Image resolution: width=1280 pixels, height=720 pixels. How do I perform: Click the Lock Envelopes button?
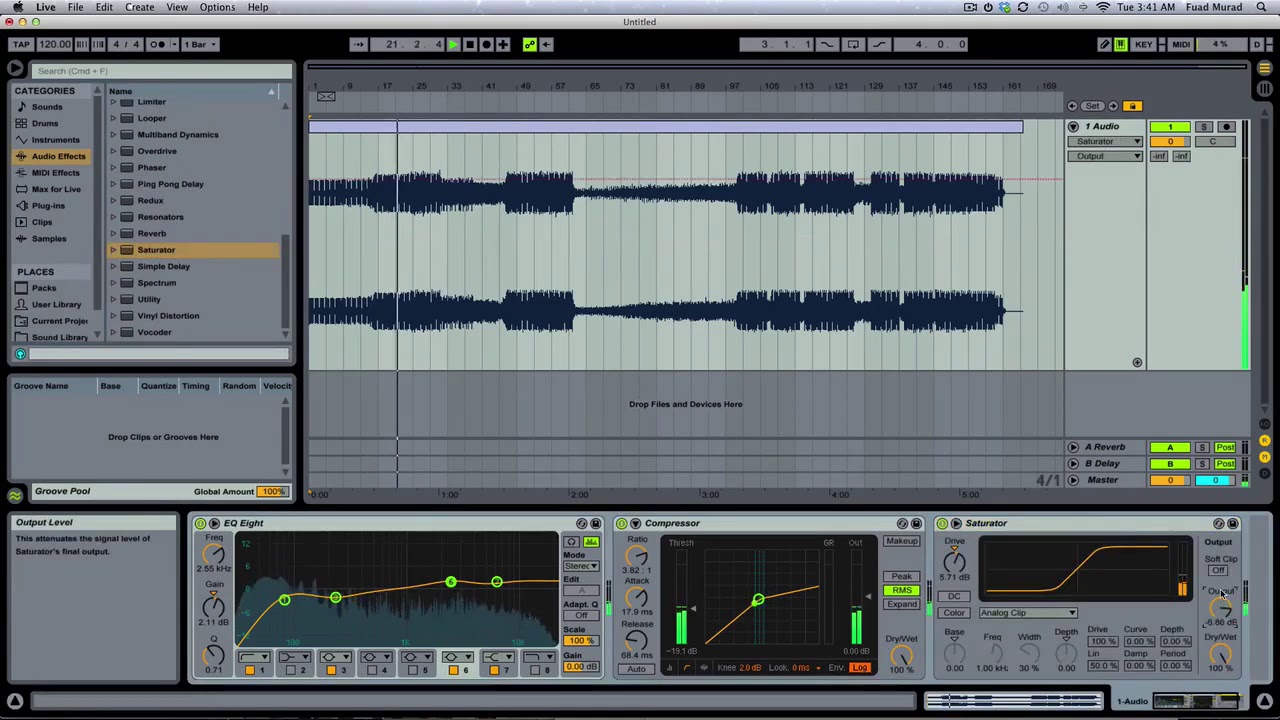click(x=1132, y=106)
